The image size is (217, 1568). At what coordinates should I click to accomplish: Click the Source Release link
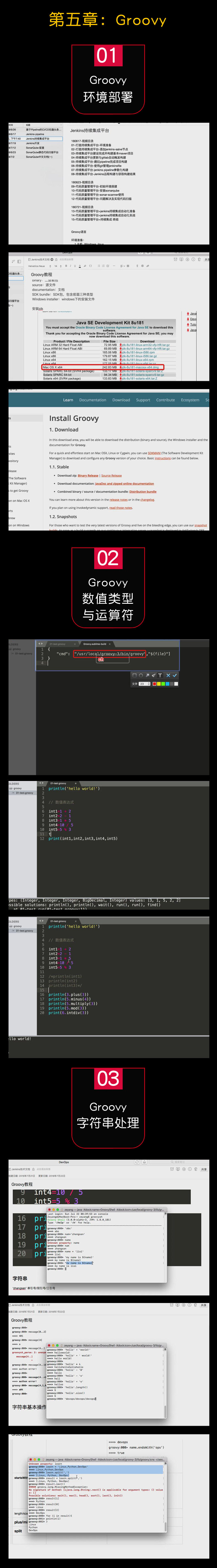coord(111,476)
